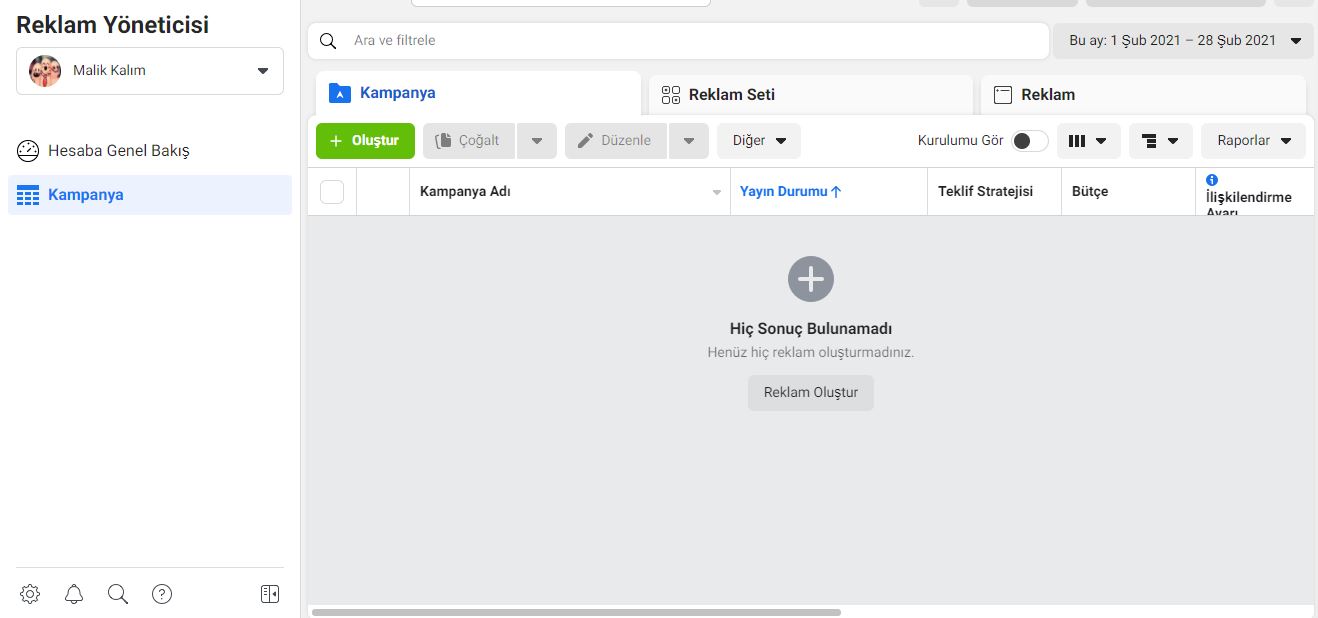Click the Malik Kalım profile picture
Viewport: 1318px width, 618px height.
tap(45, 71)
